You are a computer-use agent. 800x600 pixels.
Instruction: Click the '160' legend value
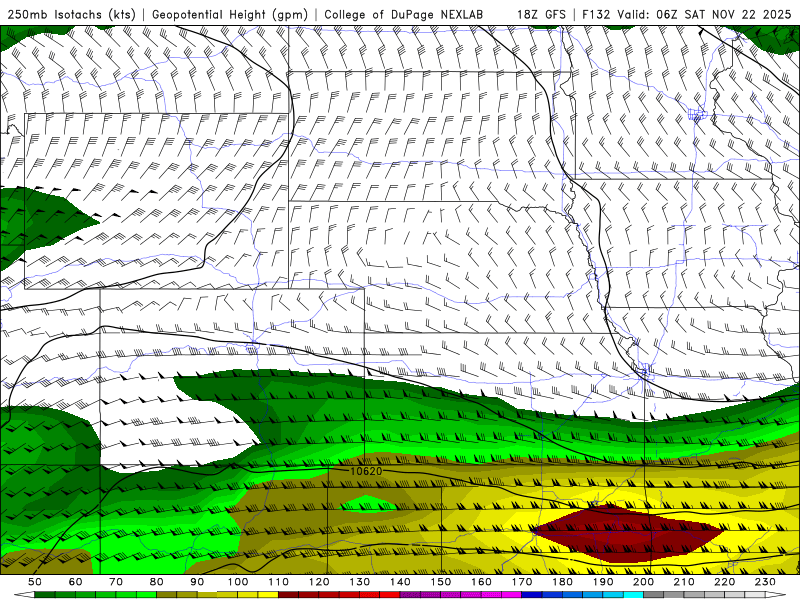point(481,582)
